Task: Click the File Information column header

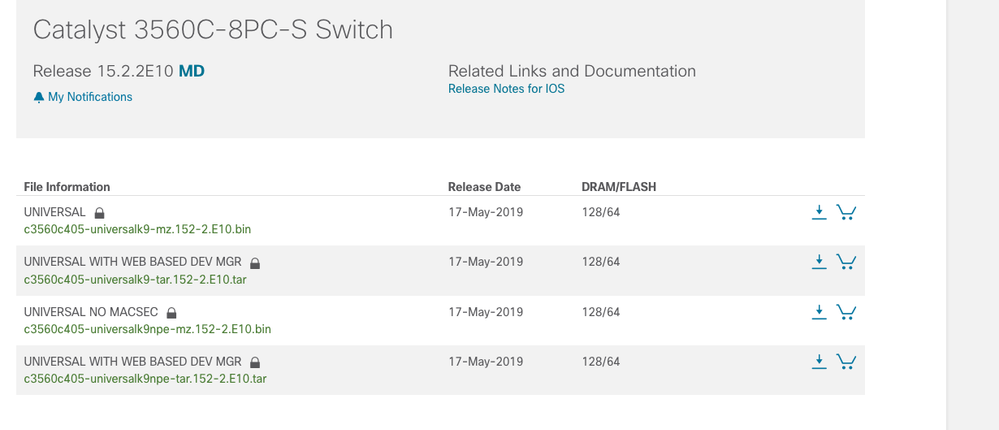Action: pos(67,187)
